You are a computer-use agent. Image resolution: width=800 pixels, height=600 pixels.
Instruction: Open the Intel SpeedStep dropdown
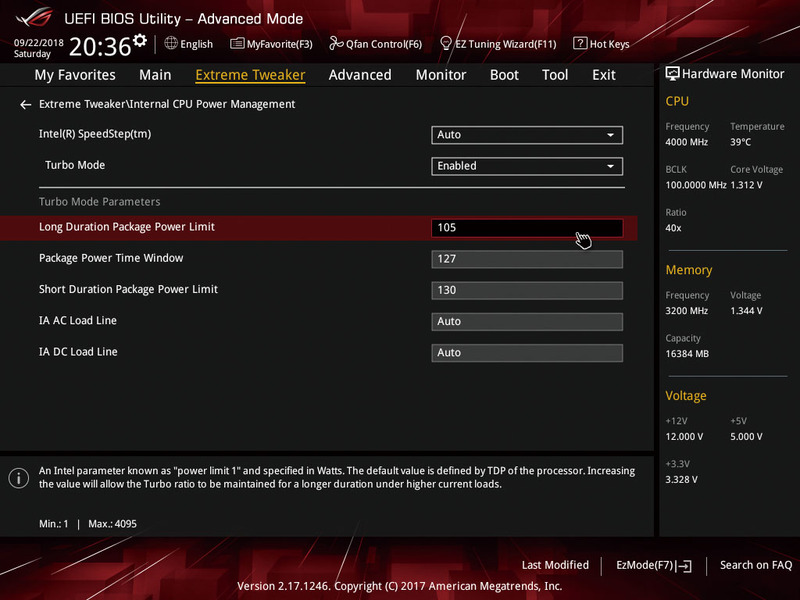526,134
